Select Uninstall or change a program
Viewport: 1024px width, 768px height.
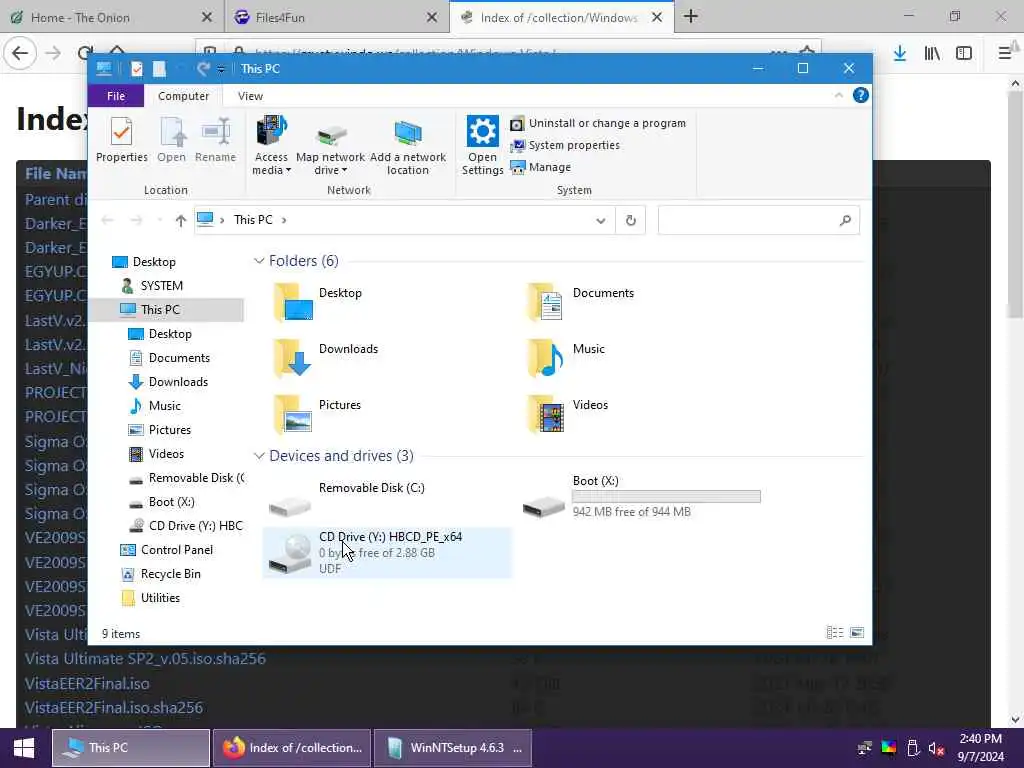pyautogui.click(x=598, y=123)
